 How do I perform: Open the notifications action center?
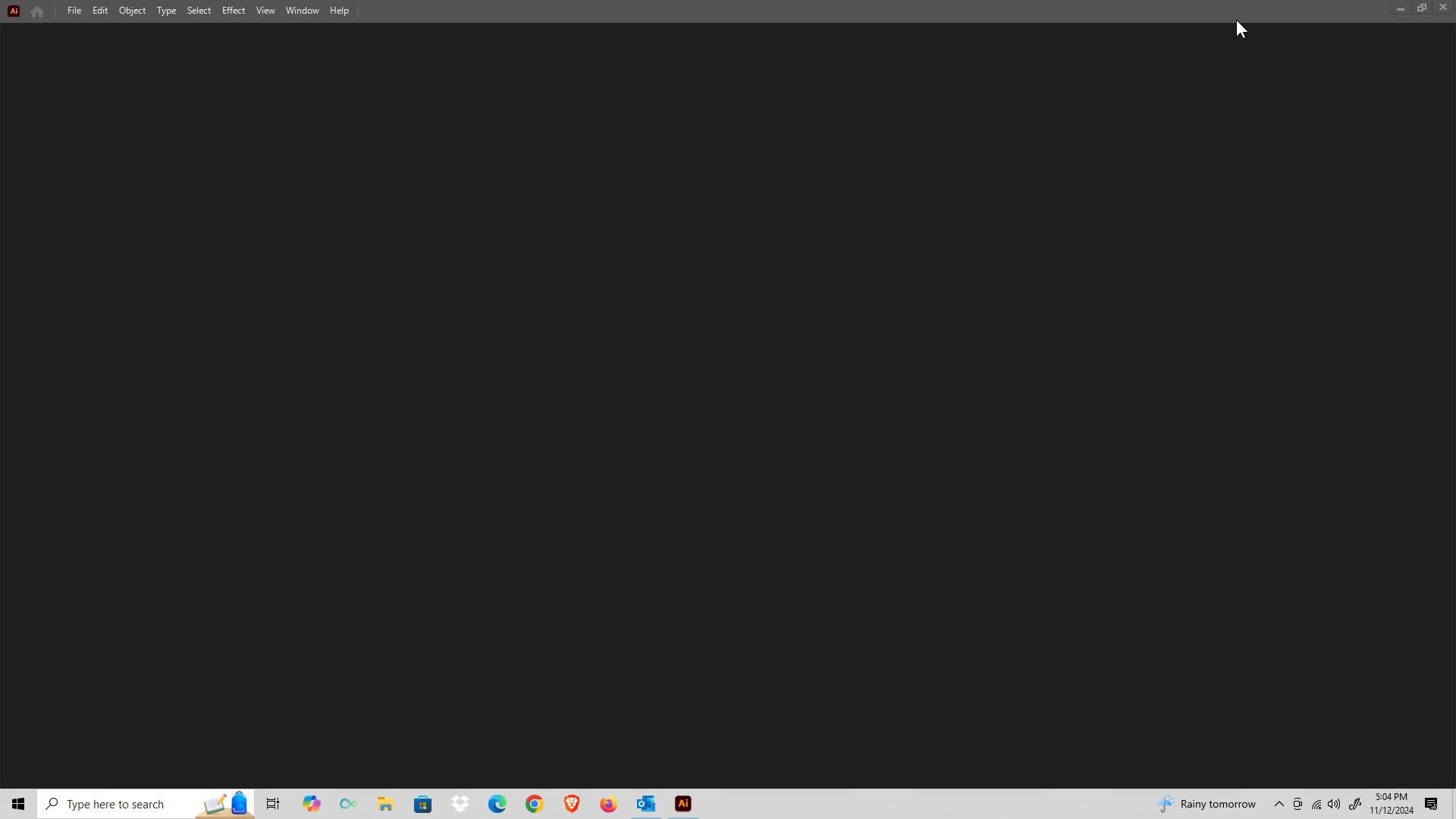tap(1432, 804)
